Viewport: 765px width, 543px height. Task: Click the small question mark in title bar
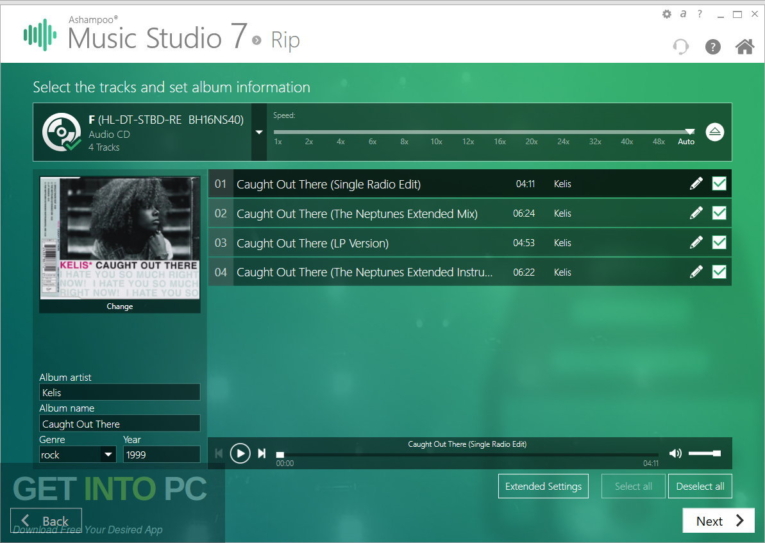point(700,14)
